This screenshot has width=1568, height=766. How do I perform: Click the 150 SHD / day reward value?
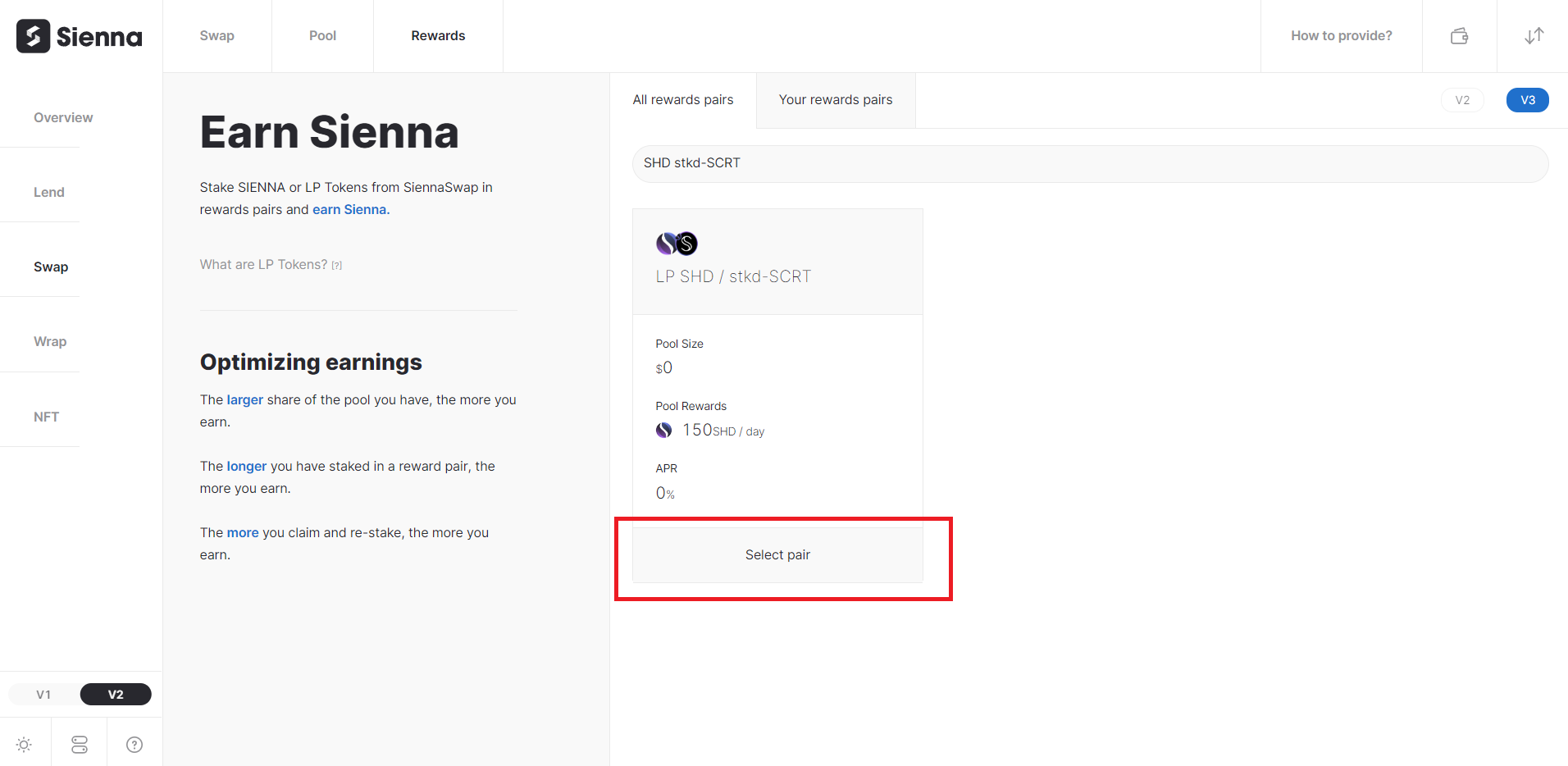723,431
